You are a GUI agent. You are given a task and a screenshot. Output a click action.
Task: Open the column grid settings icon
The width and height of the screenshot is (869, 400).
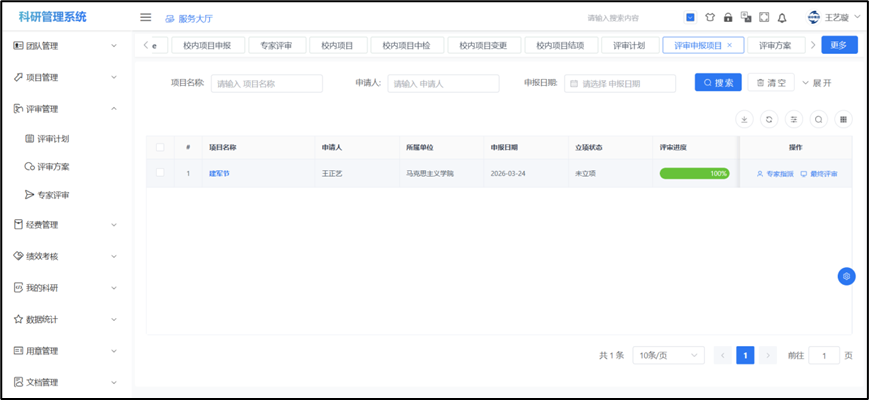click(x=844, y=119)
